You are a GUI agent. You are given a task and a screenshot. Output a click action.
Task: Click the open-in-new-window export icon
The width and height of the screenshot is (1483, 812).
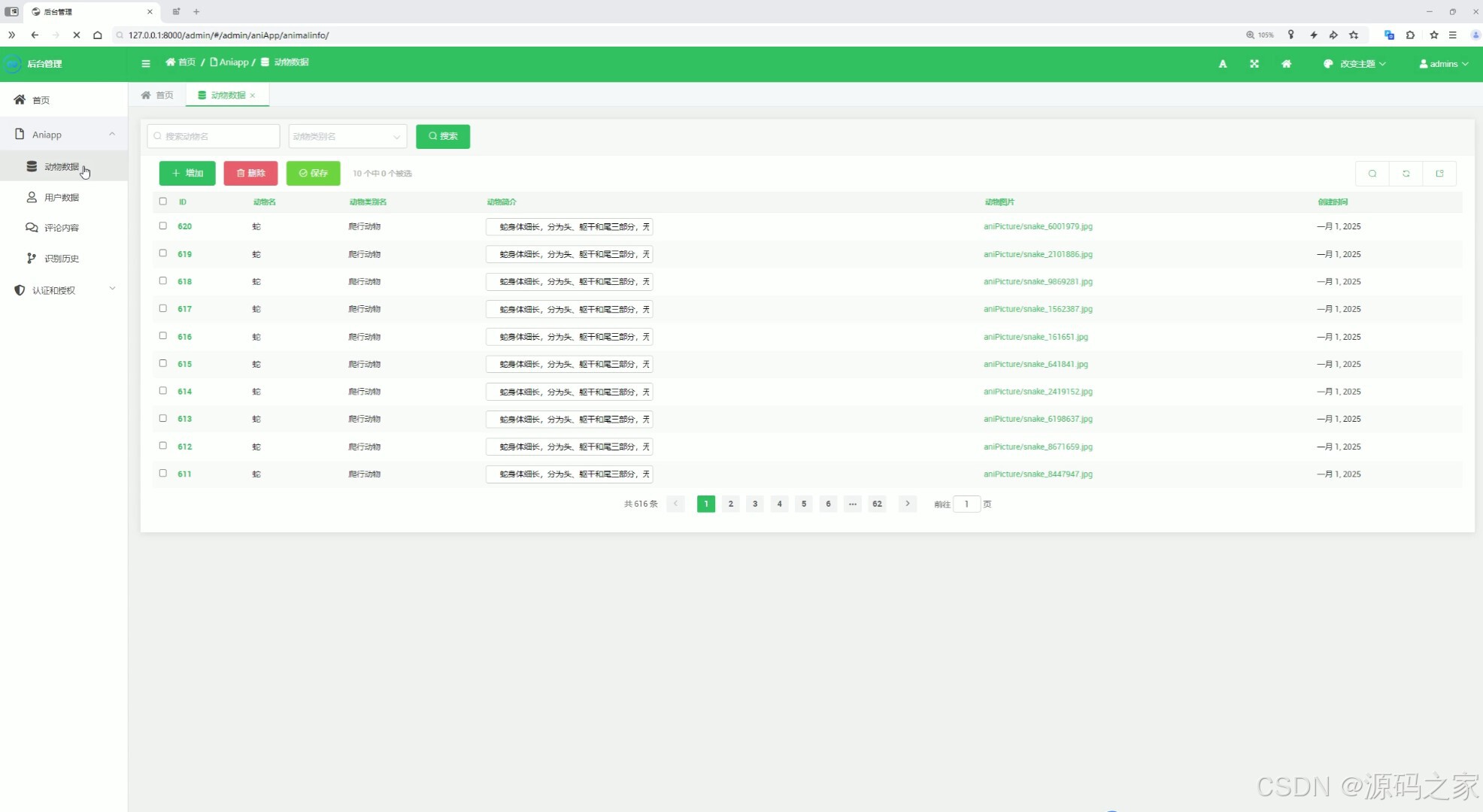[1439, 174]
